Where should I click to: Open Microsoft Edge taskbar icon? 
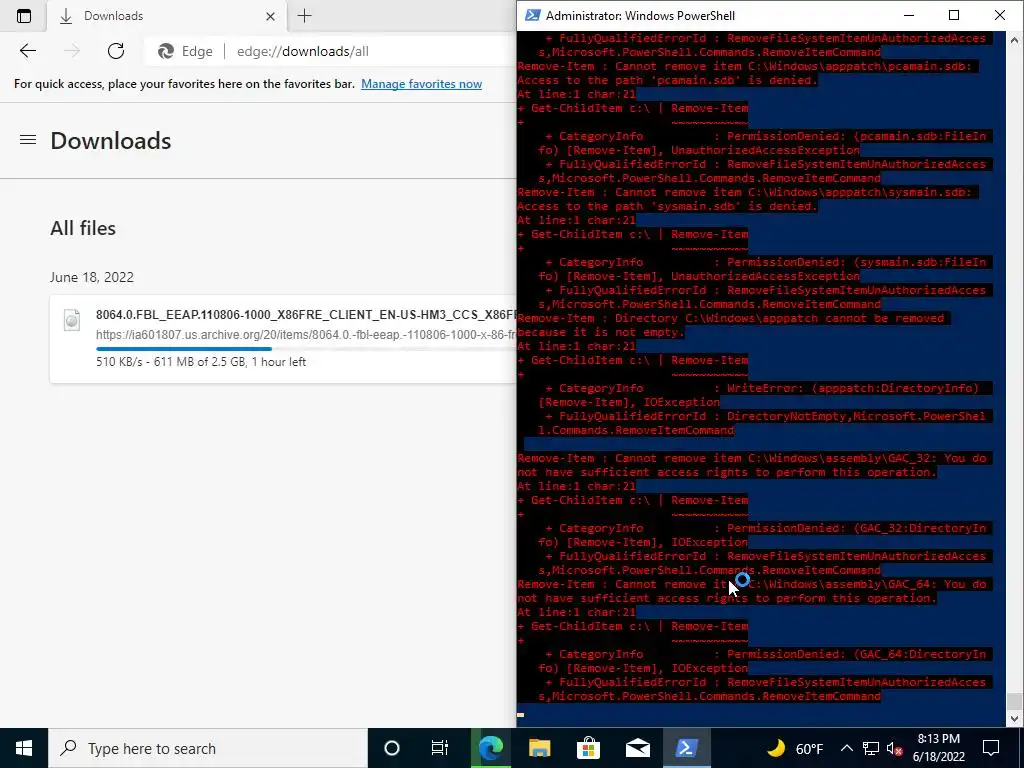coord(490,748)
